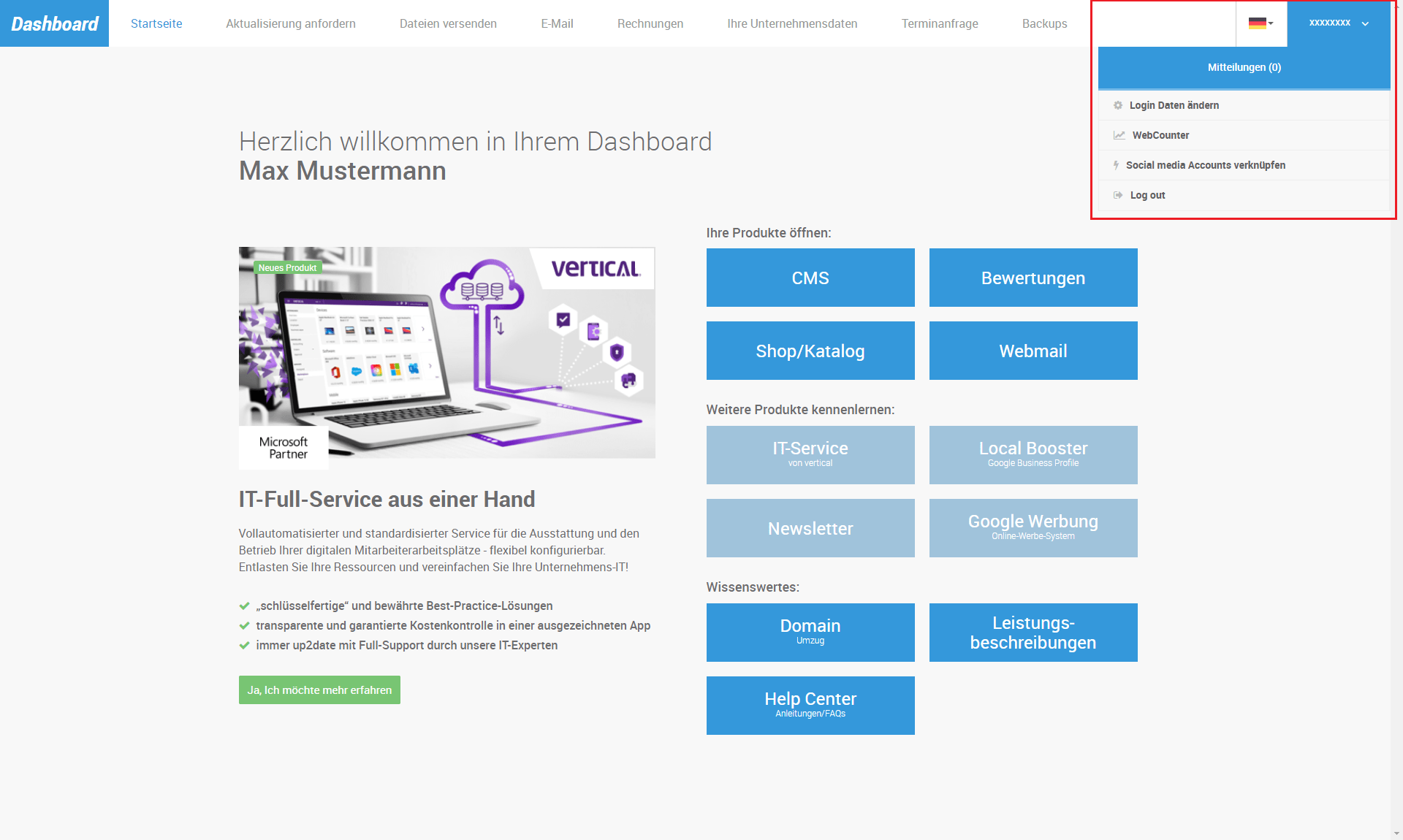Click the Ja, Ich möchte mehr erfahren button
Screen dimensions: 1403x840
tap(319, 690)
